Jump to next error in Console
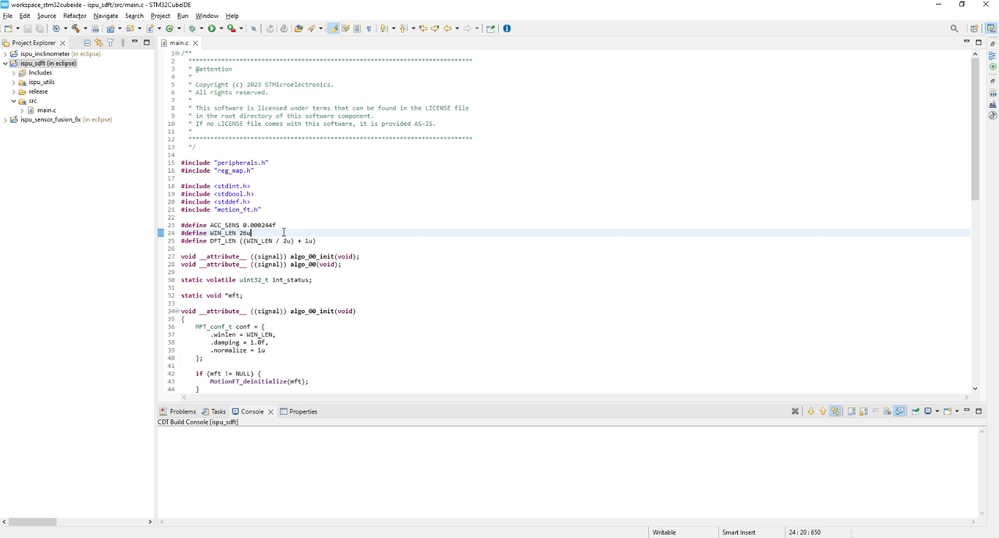 click(810, 412)
